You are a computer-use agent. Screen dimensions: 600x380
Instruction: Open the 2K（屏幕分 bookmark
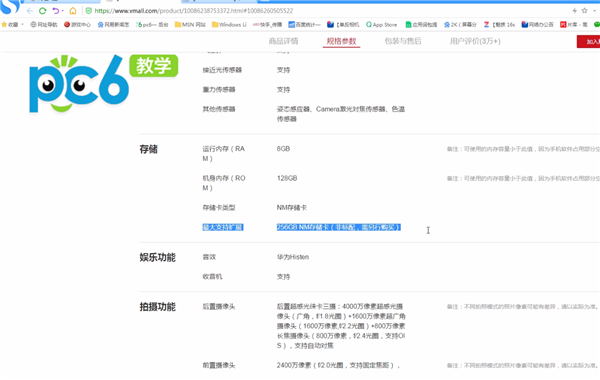(460, 24)
